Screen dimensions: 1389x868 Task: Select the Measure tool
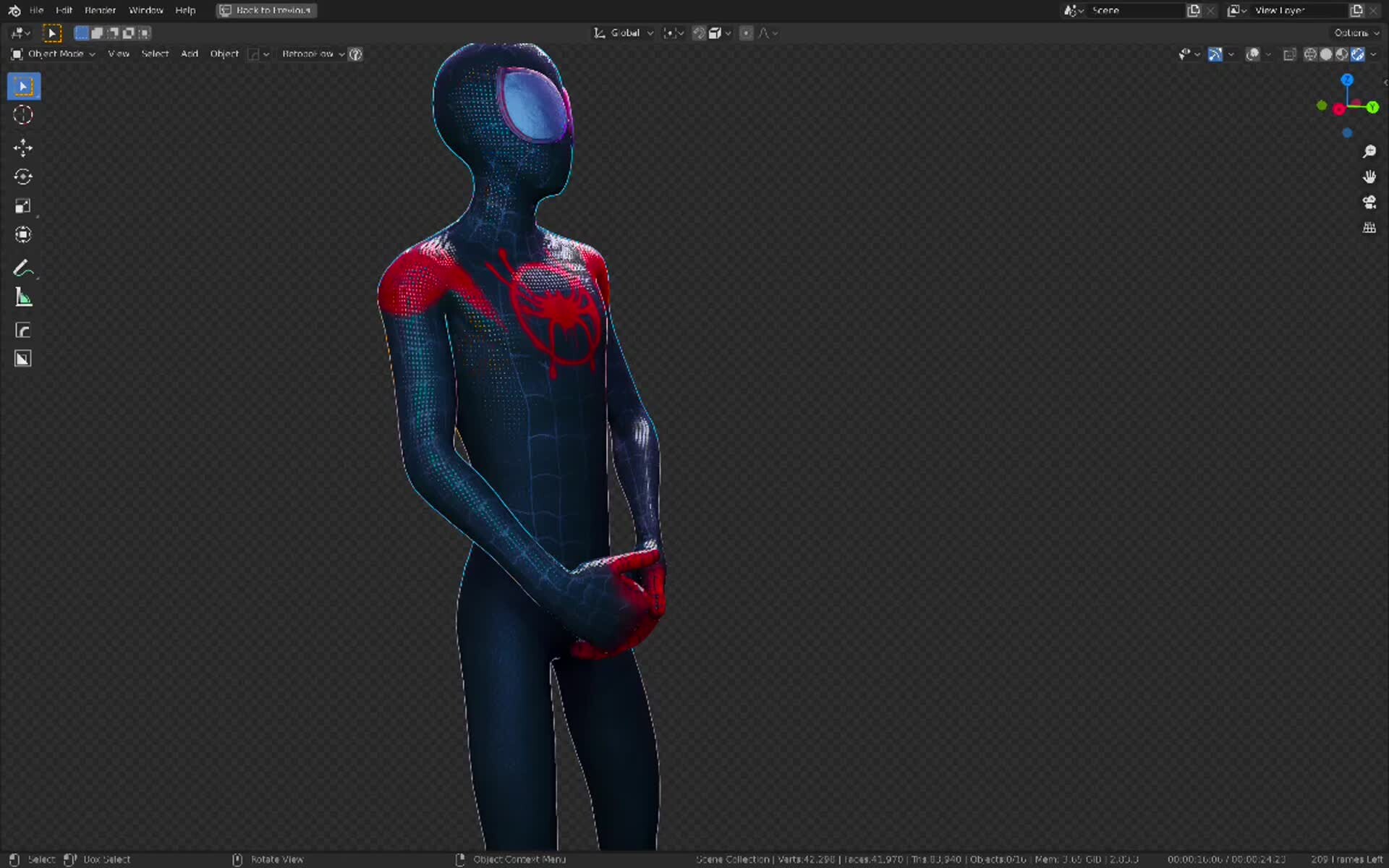[23, 297]
